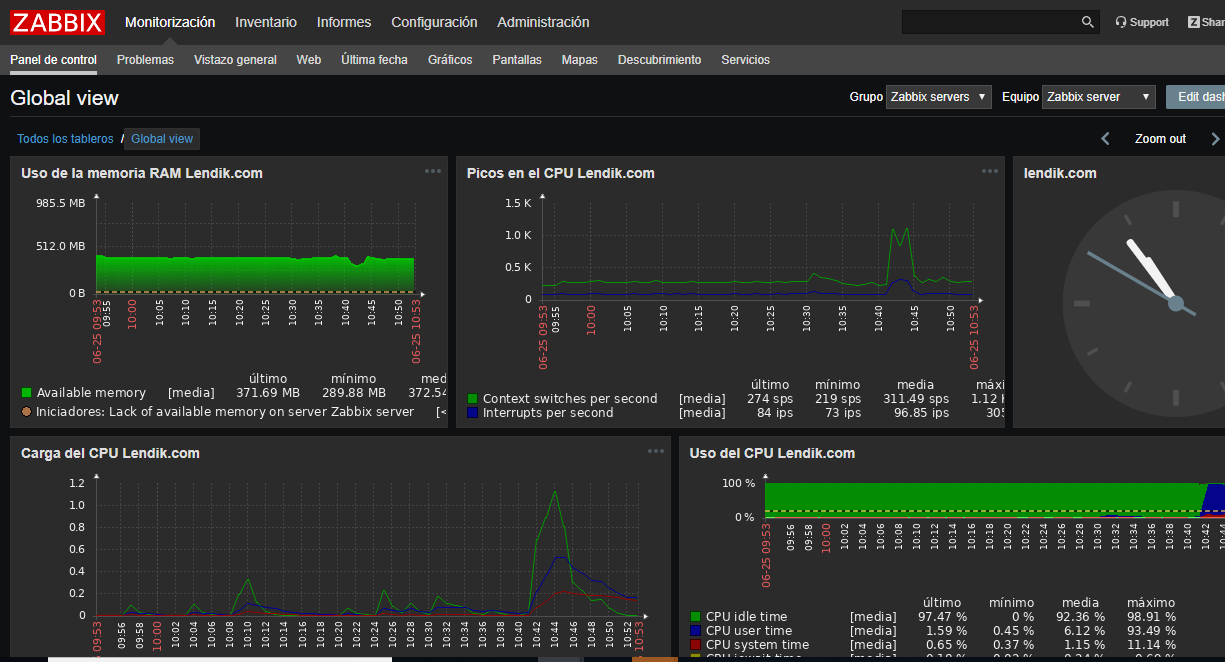1225x662 pixels.
Task: Go to previous time period arrow
Action: coord(1105,139)
